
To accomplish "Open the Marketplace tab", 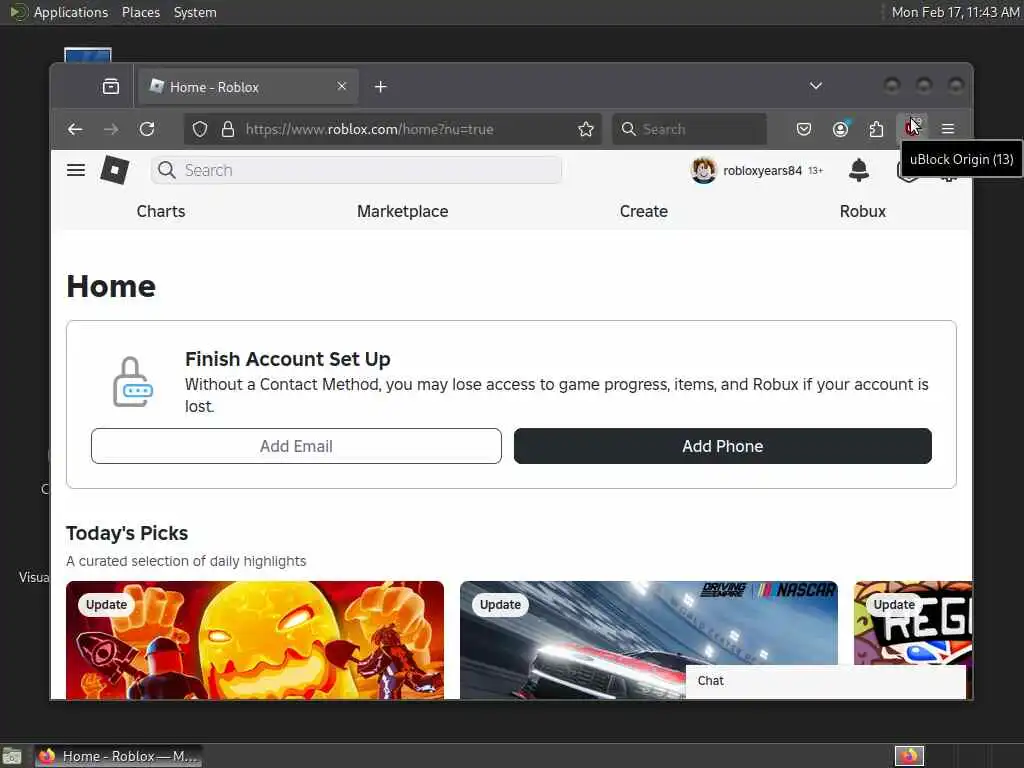I will (402, 212).
